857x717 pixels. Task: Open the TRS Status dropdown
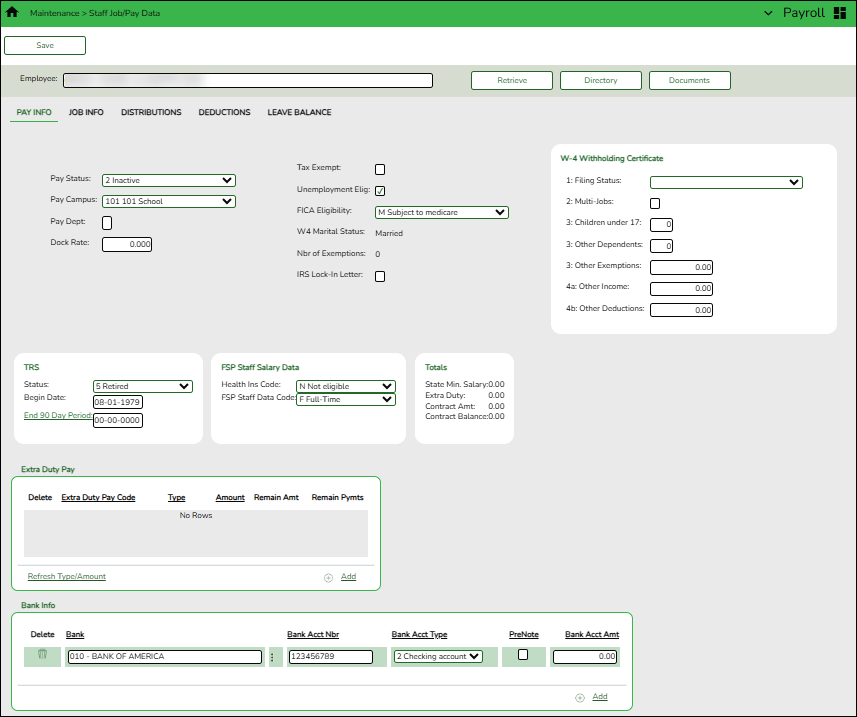pos(143,386)
